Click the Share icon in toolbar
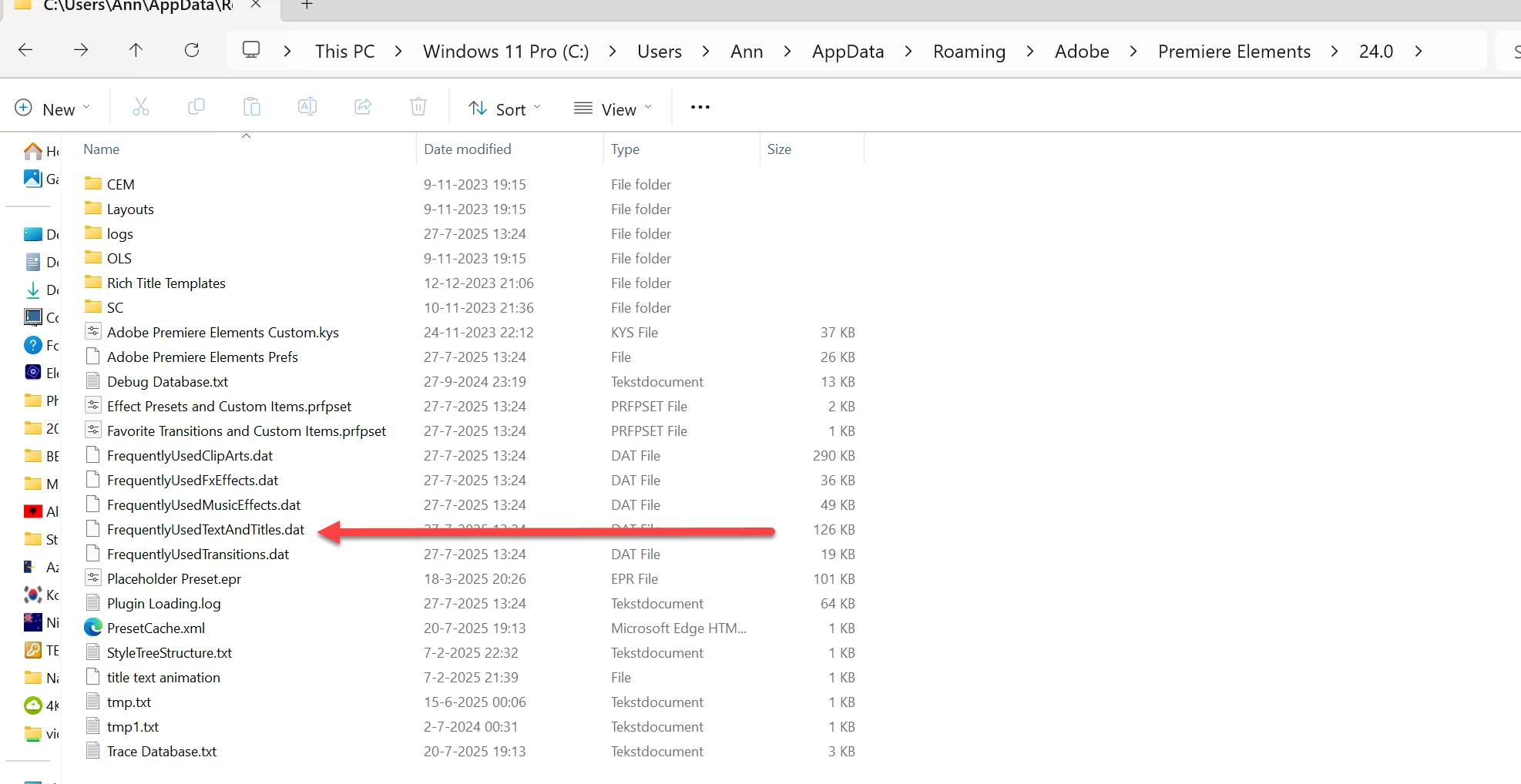Image resolution: width=1521 pixels, height=784 pixels. coord(363,107)
